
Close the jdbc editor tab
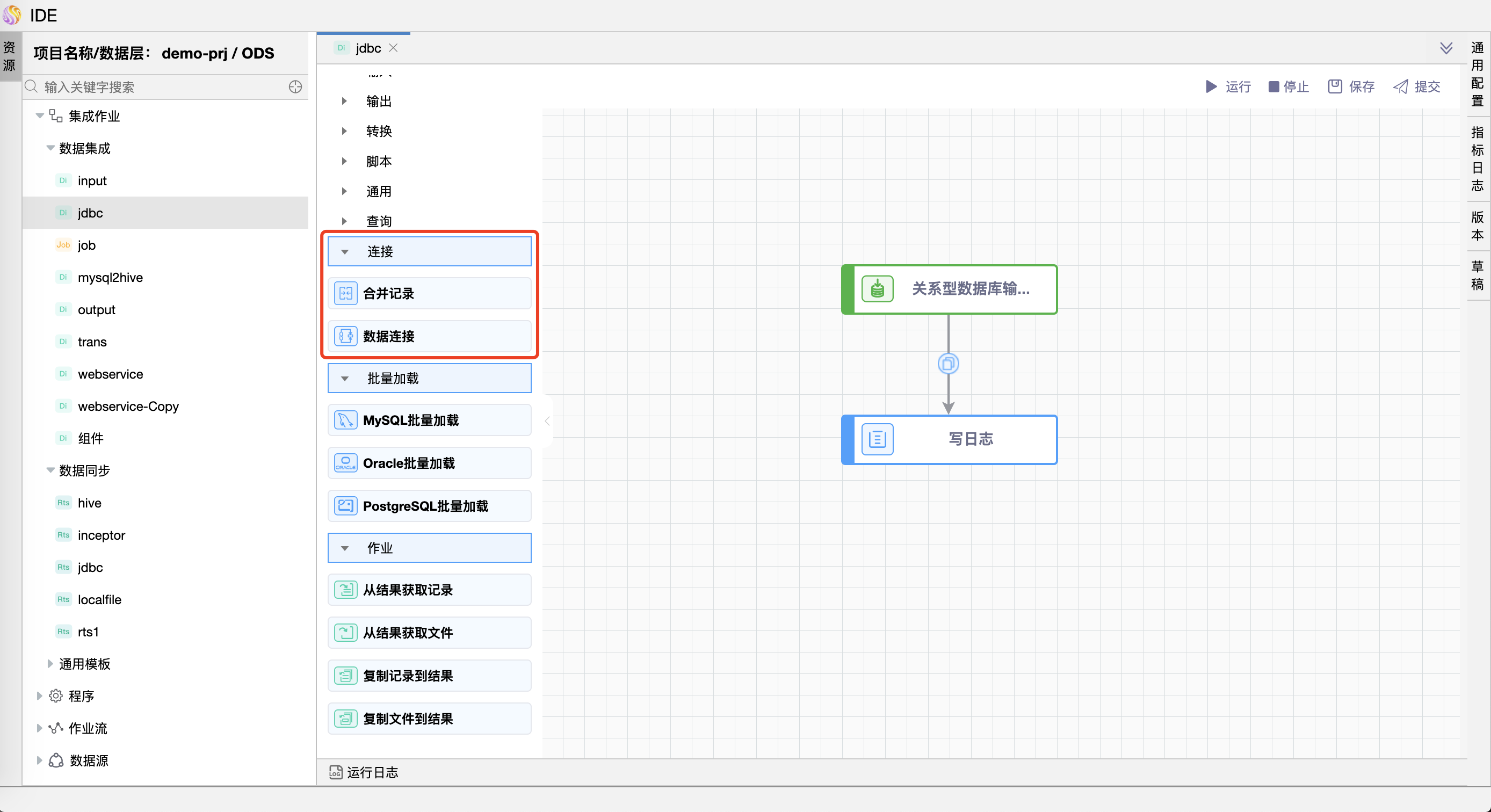point(394,48)
